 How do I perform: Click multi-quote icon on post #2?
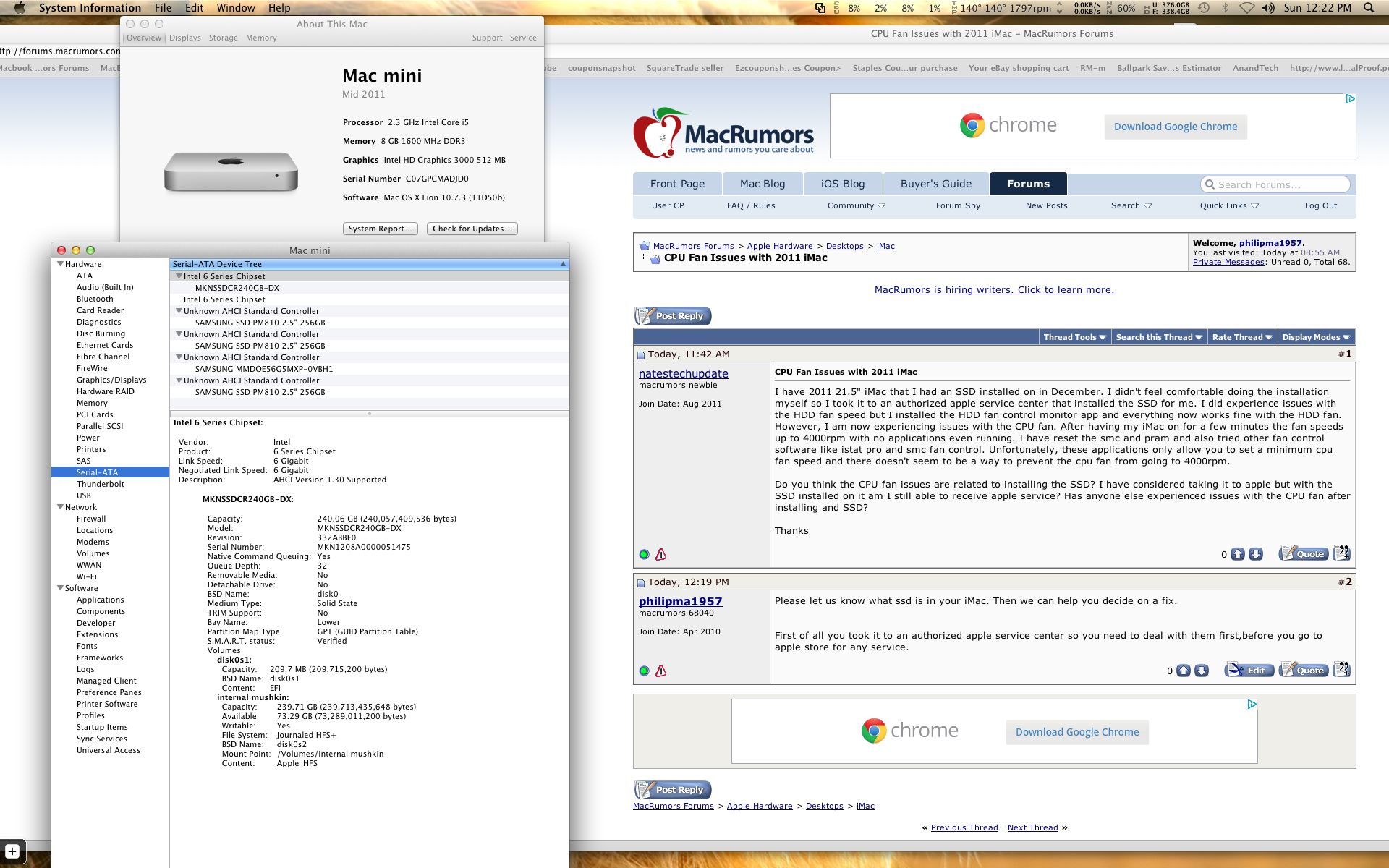click(1342, 670)
